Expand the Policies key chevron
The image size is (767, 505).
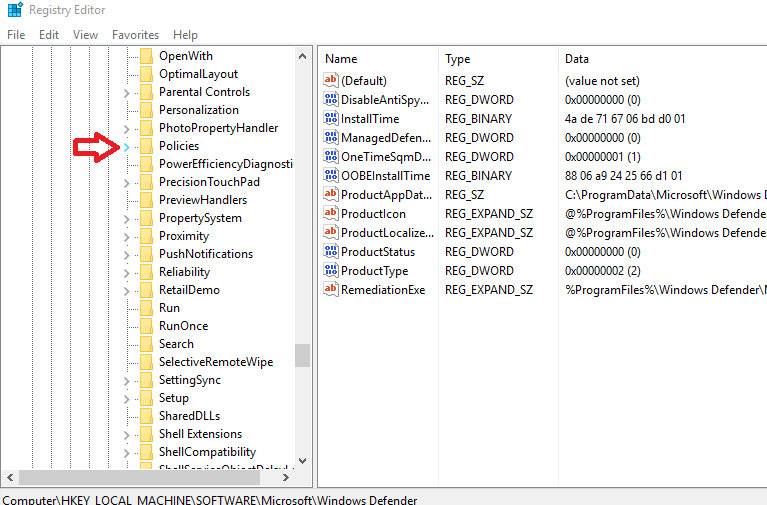point(127,147)
